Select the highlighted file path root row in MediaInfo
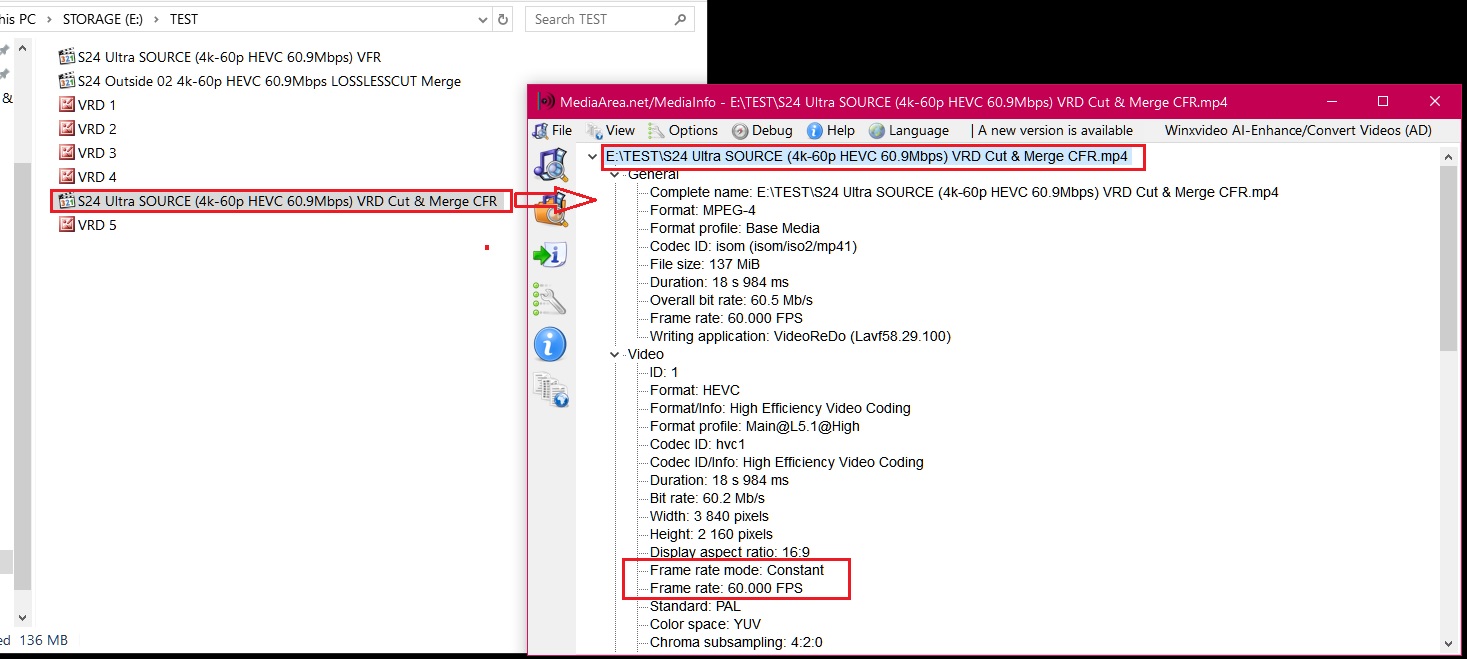This screenshot has height=659, width=1467. pos(867,157)
